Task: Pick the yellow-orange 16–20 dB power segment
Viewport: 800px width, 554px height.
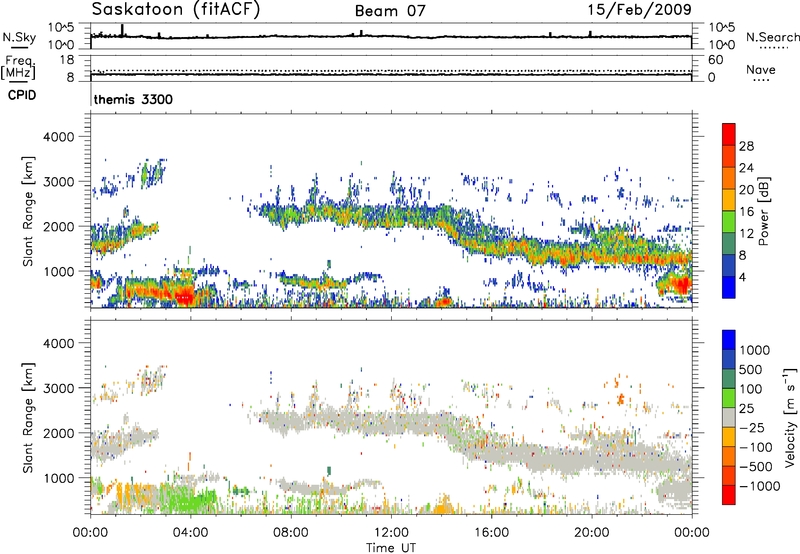Action: (729, 200)
